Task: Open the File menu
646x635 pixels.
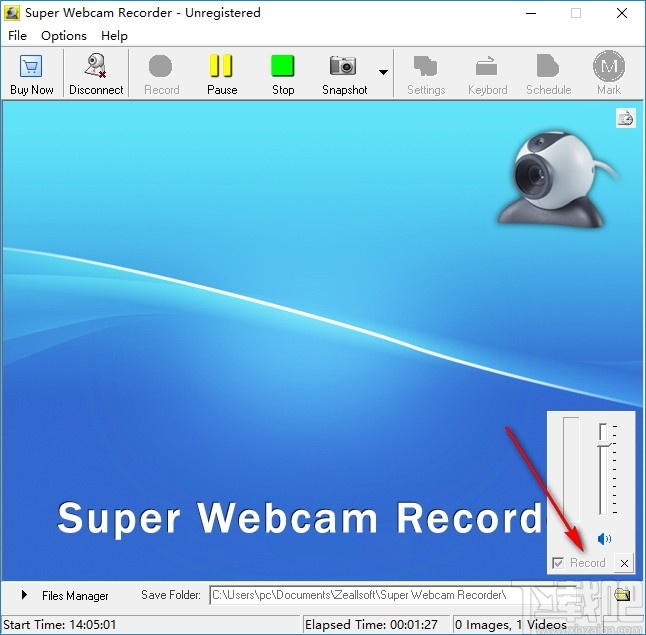Action: [17, 36]
